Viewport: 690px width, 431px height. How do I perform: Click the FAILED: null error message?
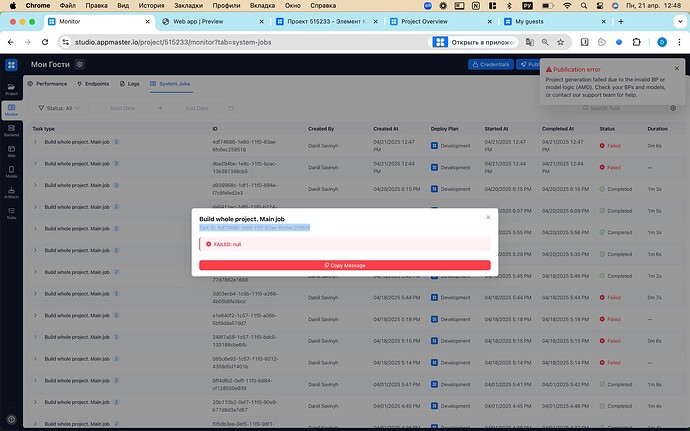click(x=345, y=244)
